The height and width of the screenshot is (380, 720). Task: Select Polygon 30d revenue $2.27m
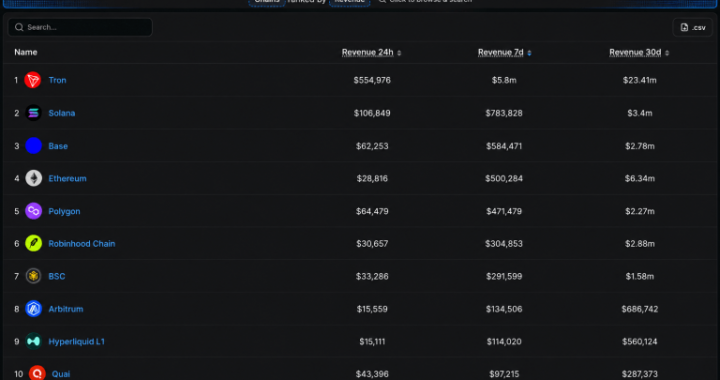coord(640,211)
